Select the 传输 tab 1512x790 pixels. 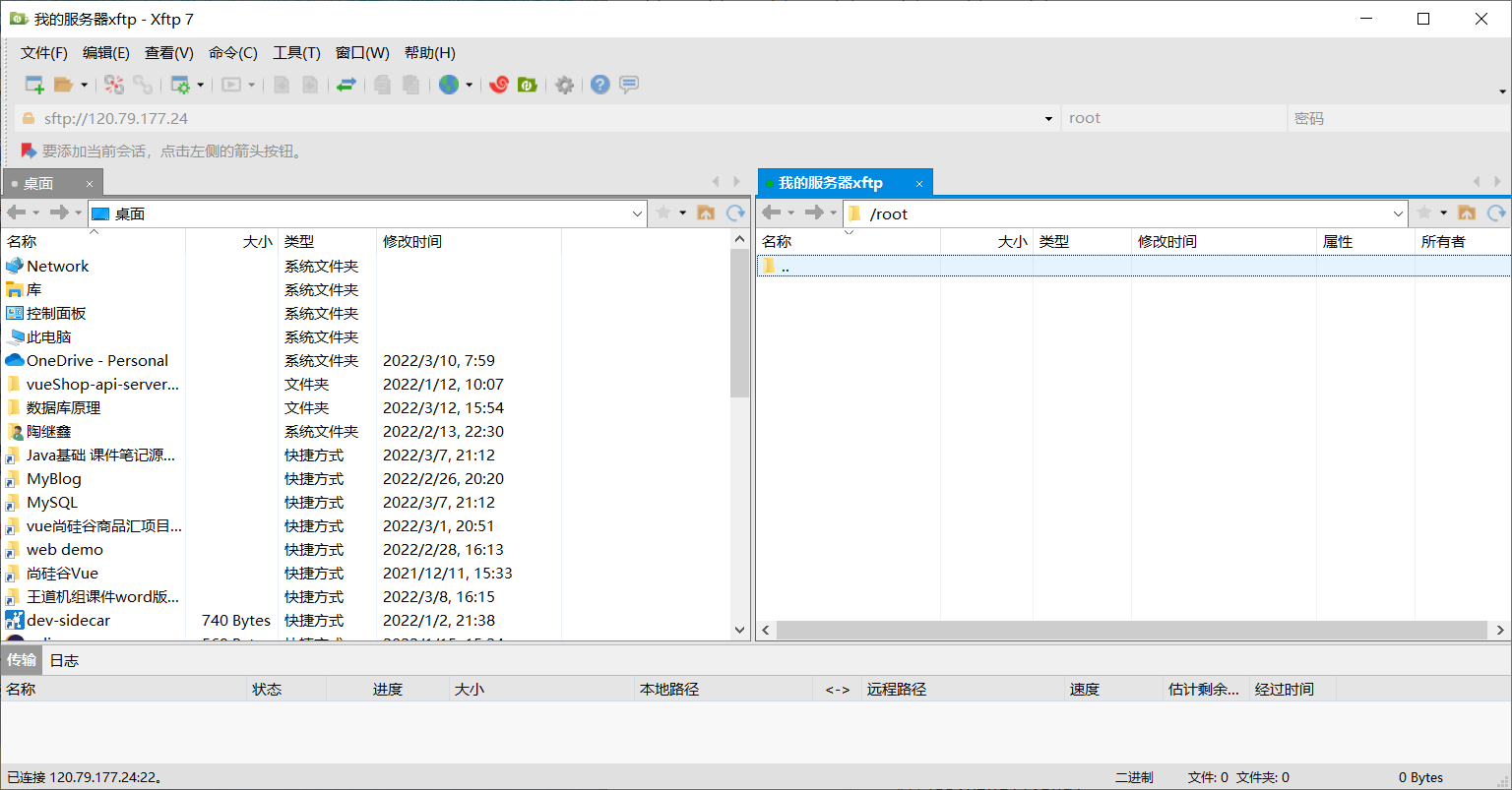(22, 660)
